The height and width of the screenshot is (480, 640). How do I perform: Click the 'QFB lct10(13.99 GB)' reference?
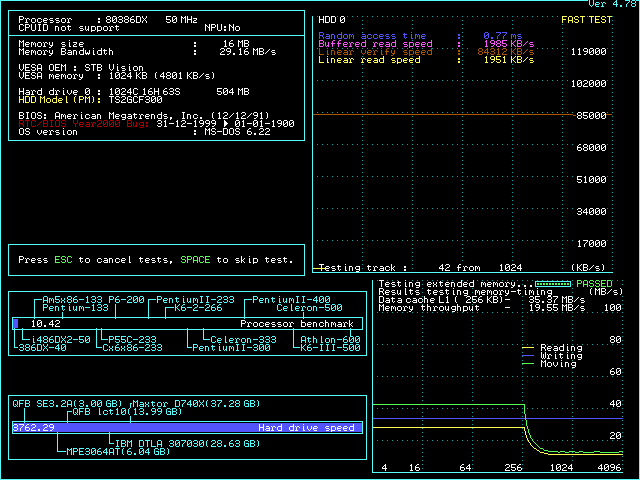click(127, 412)
